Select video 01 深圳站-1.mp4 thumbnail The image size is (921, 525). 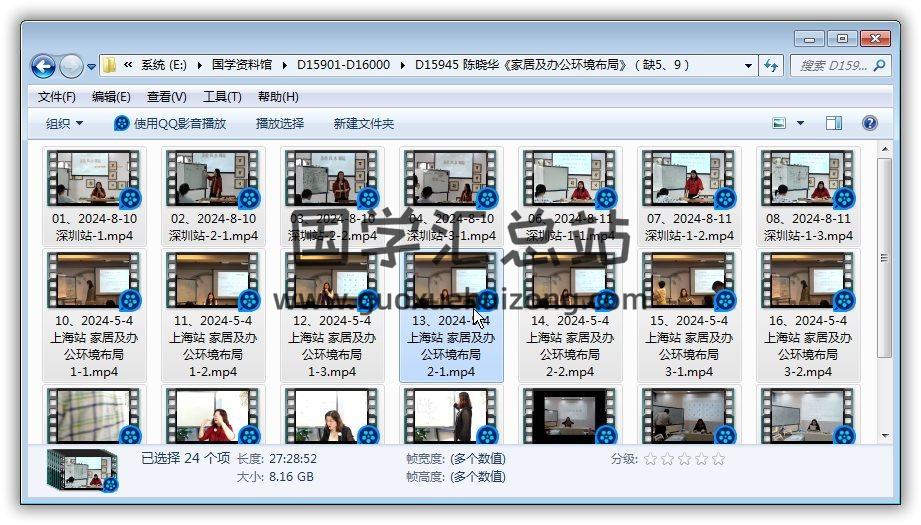(x=95, y=180)
